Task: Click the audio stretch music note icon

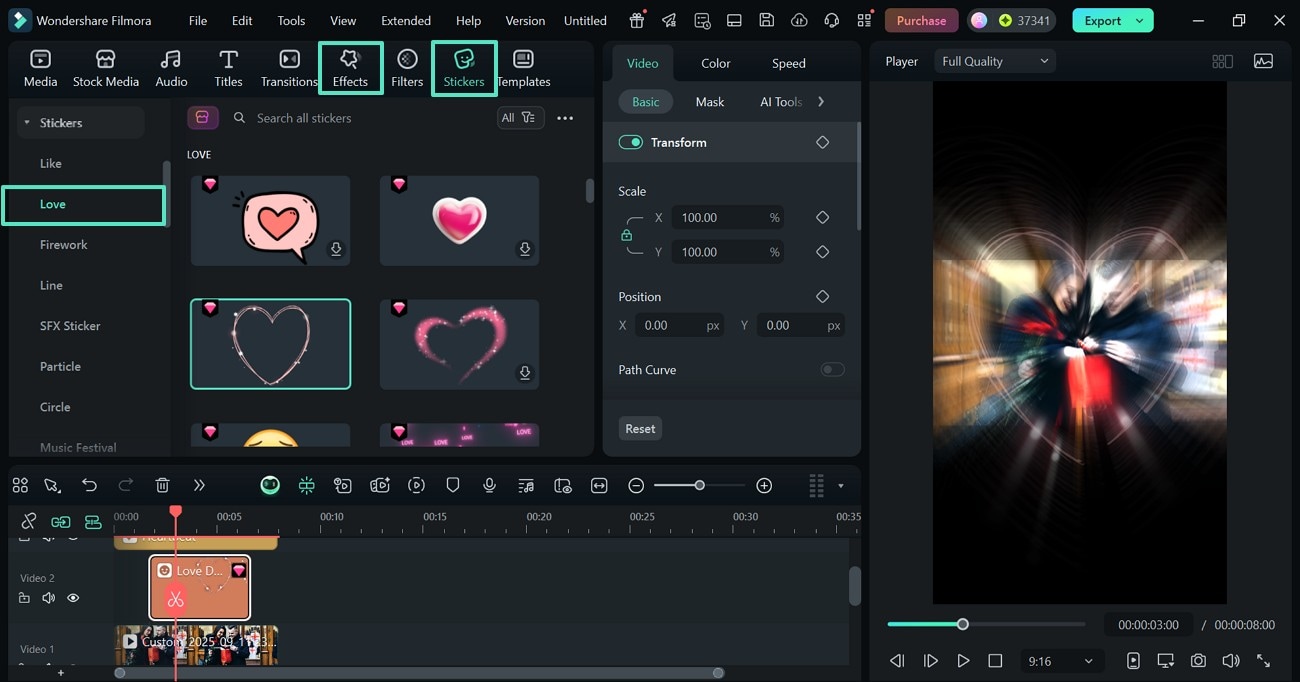Action: coord(526,485)
